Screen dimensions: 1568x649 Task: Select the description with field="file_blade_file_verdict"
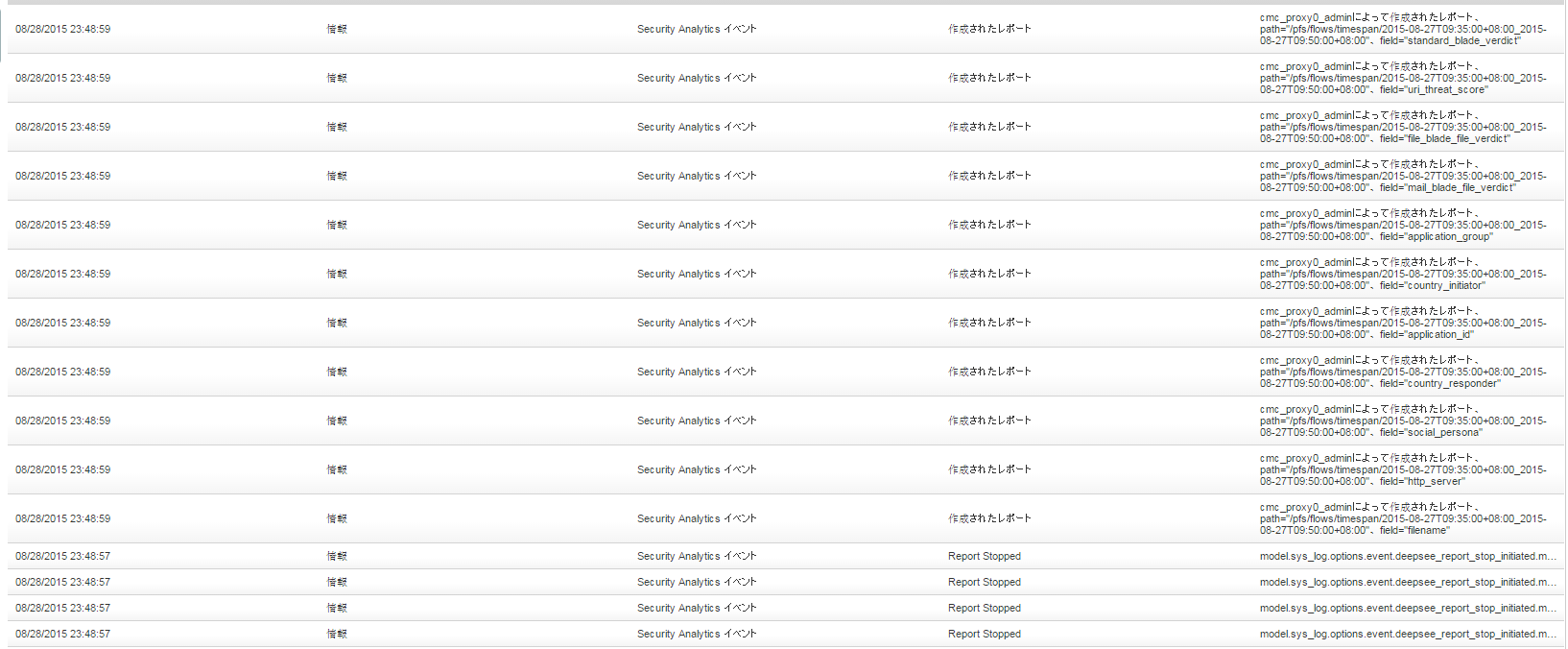[x=1403, y=127]
